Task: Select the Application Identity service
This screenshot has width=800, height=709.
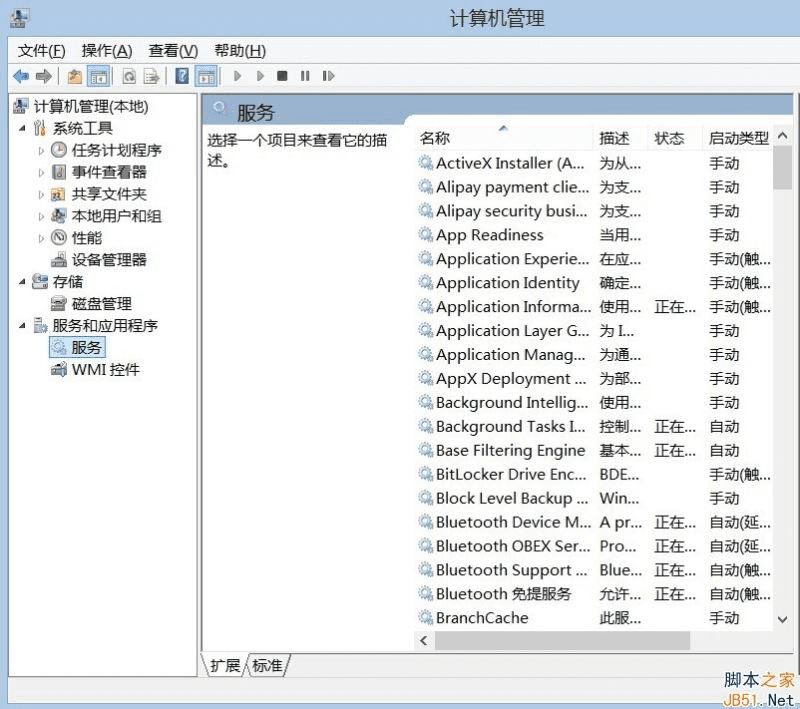Action: point(594,283)
